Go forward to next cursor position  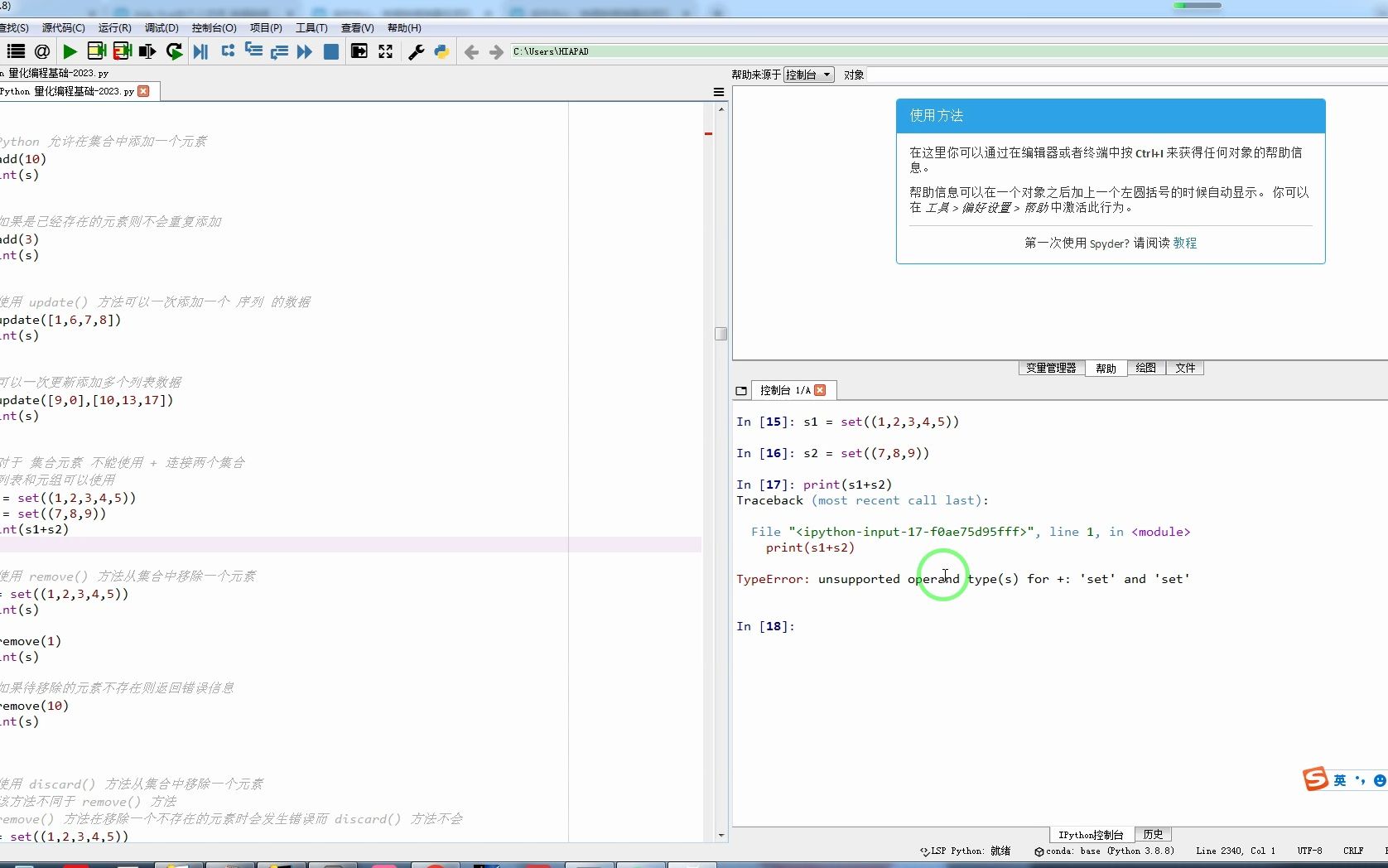coord(496,52)
